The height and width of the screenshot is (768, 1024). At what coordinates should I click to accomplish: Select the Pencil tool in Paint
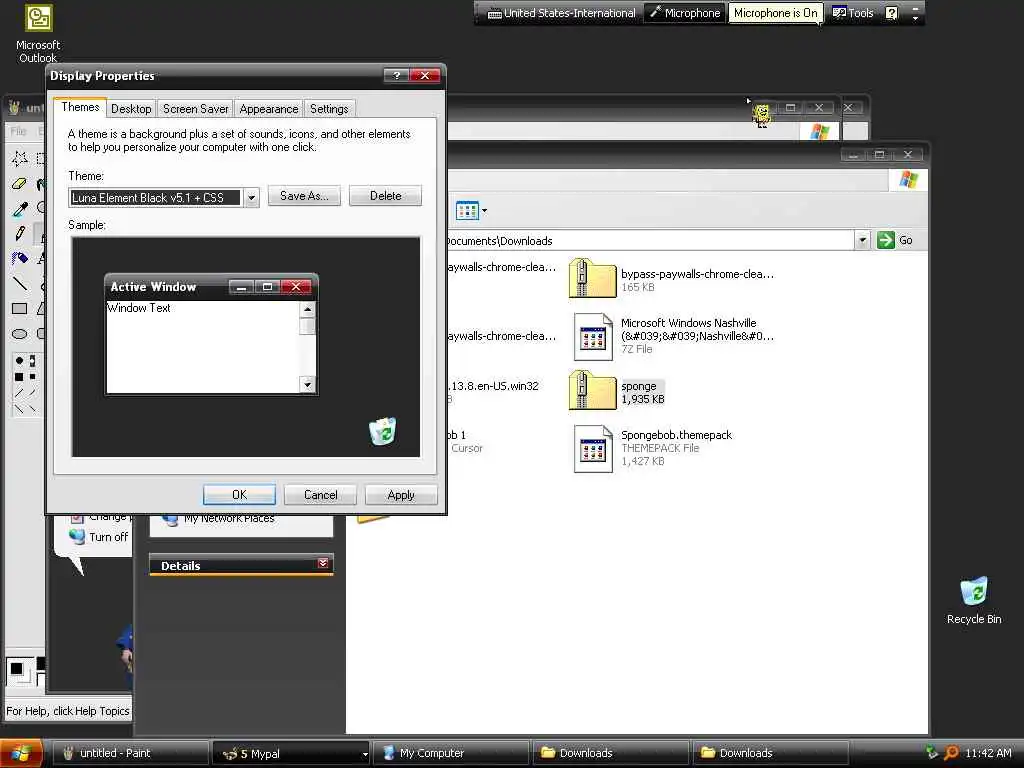click(x=20, y=233)
